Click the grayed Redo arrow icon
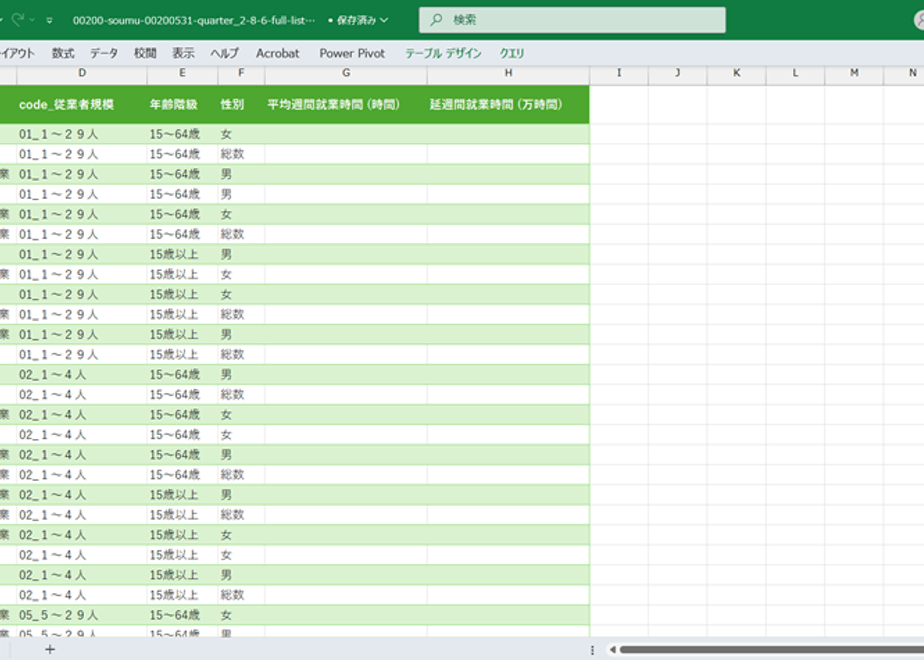The width and height of the screenshot is (924, 660). click(18, 20)
